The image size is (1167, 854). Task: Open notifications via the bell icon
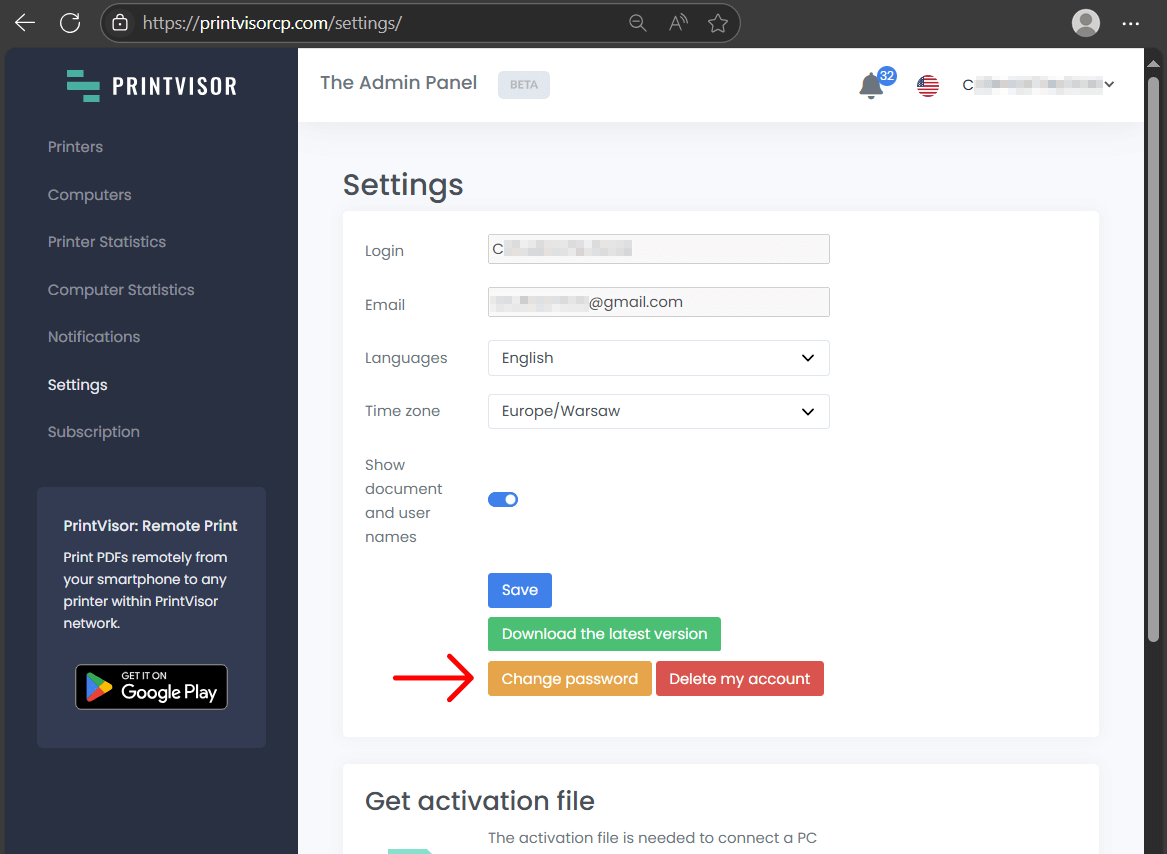point(869,86)
